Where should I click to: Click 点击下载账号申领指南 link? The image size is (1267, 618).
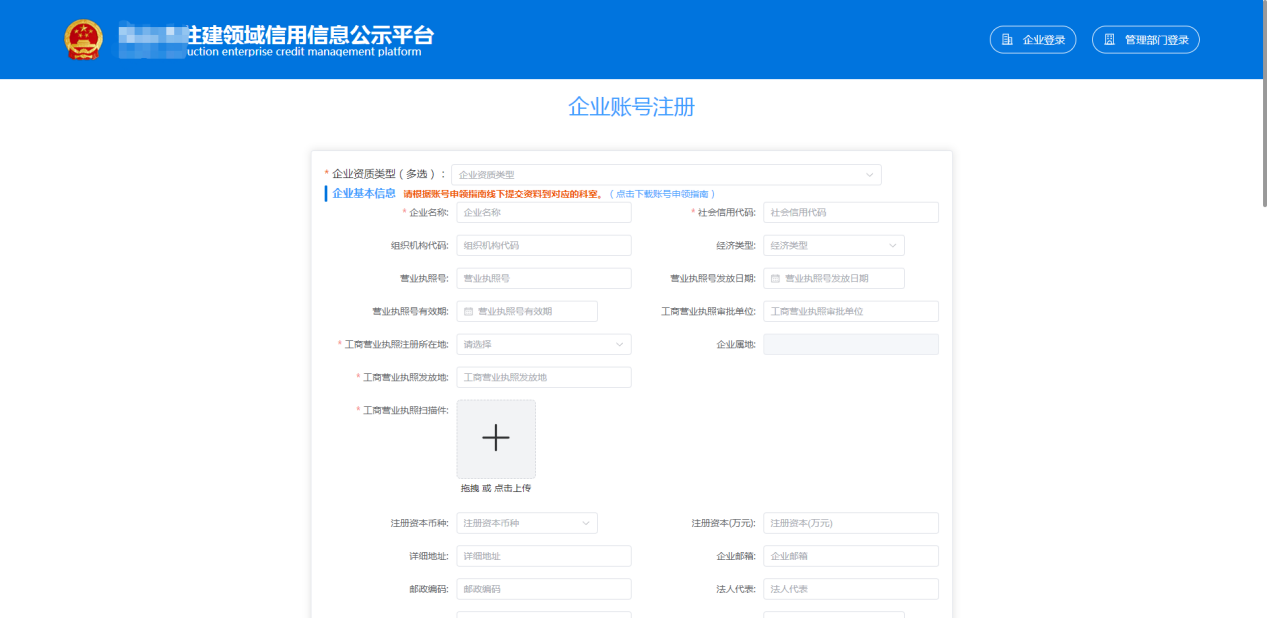[662, 194]
